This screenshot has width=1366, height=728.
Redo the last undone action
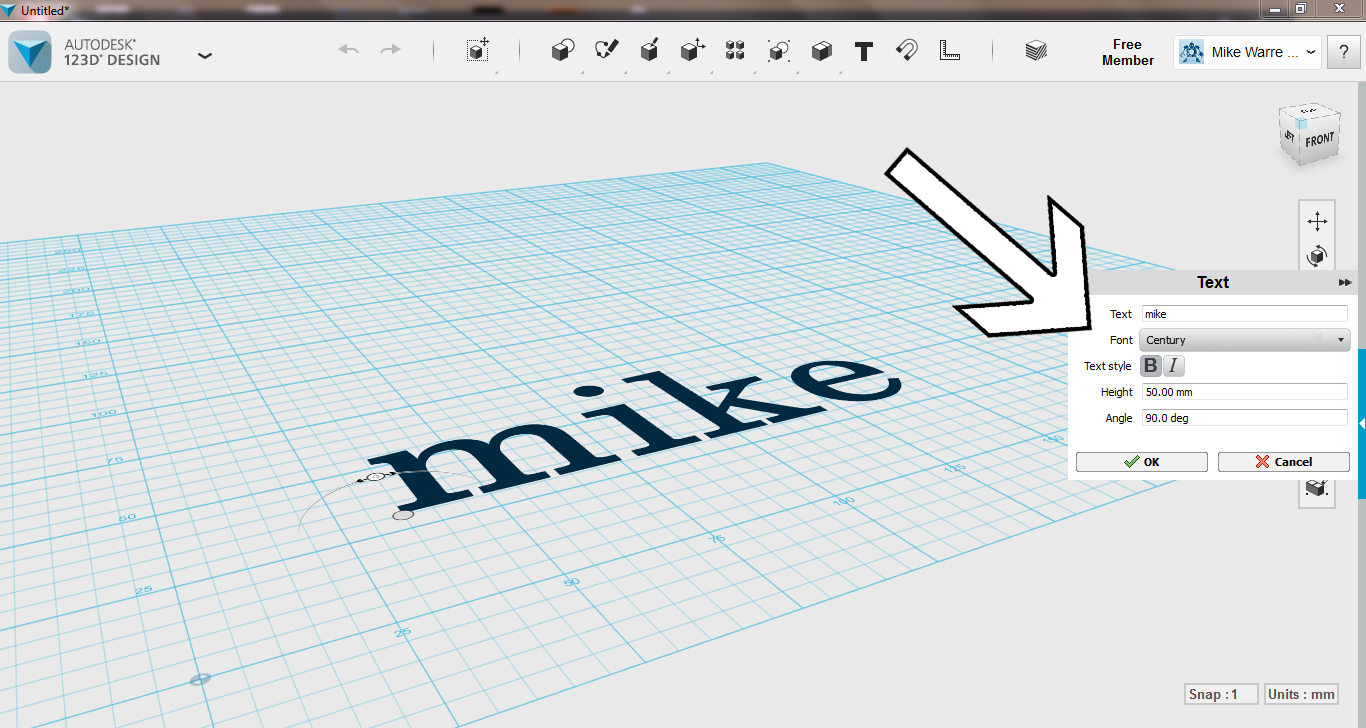click(x=391, y=50)
